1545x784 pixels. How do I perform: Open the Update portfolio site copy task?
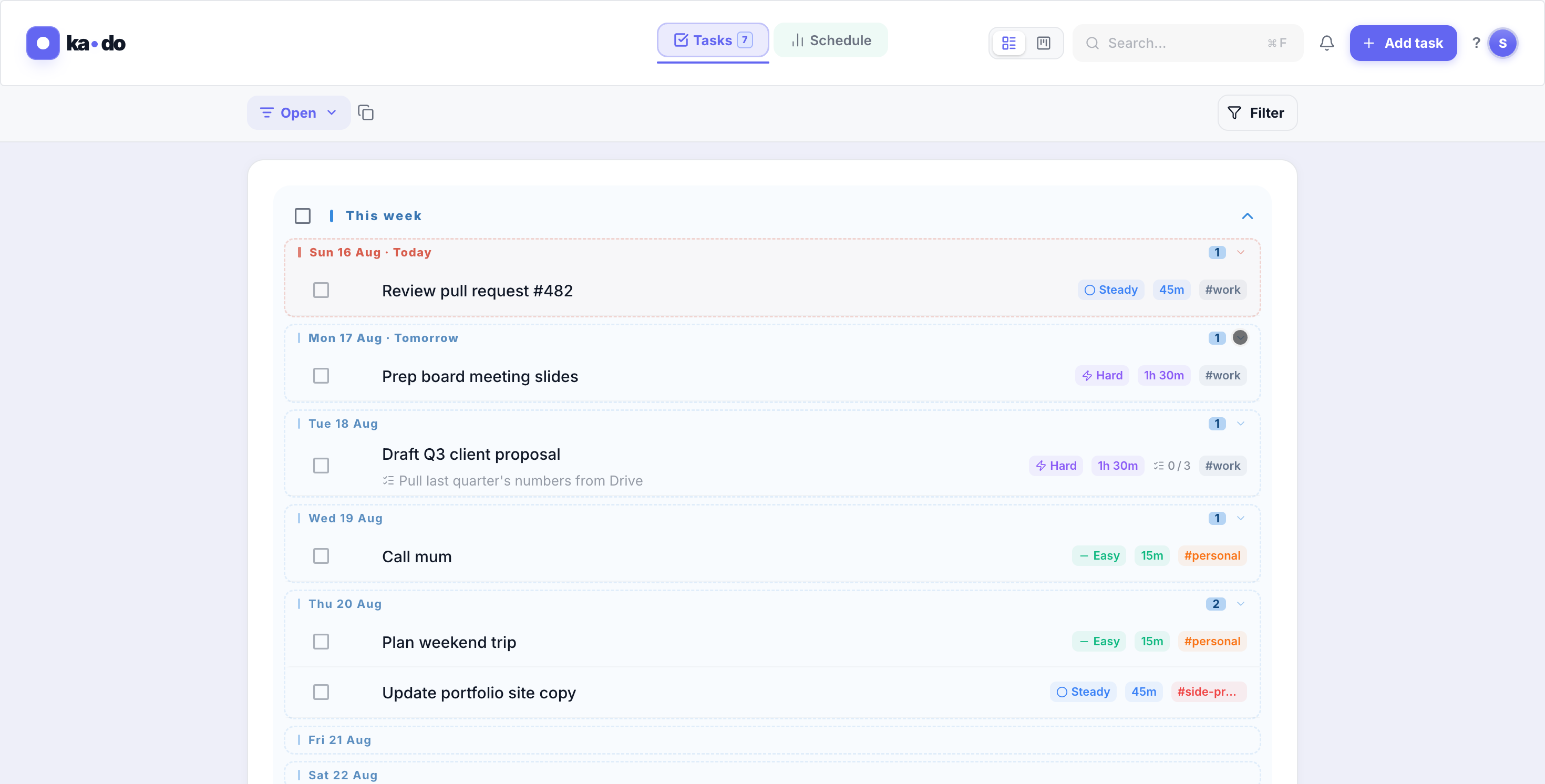[479, 694]
